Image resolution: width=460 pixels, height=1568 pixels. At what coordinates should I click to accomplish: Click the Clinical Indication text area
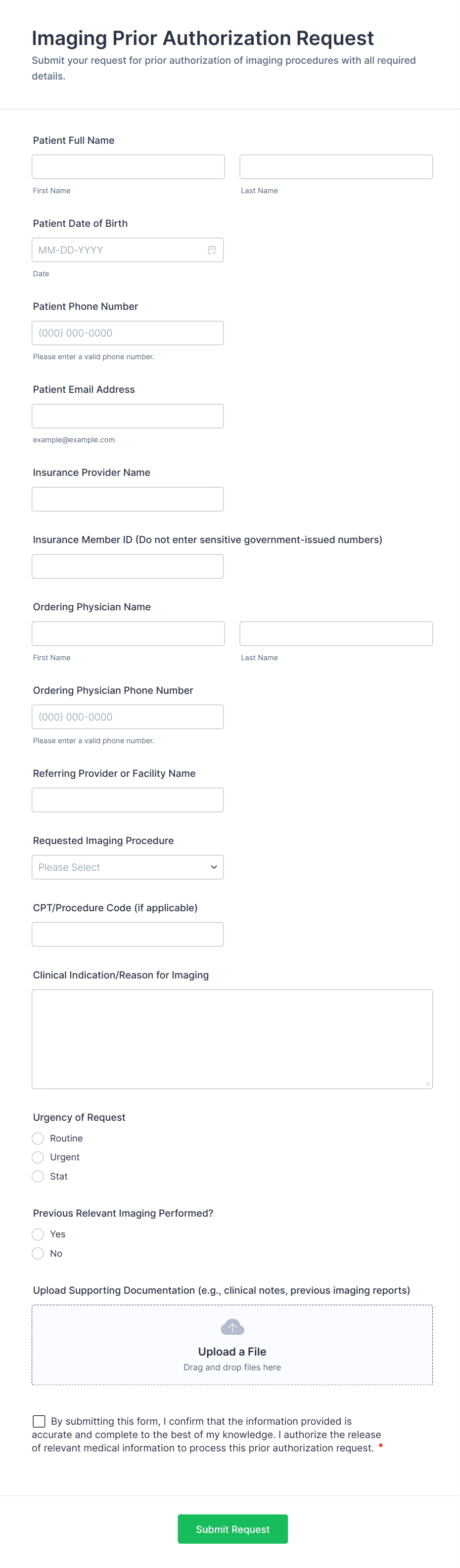[232, 1038]
